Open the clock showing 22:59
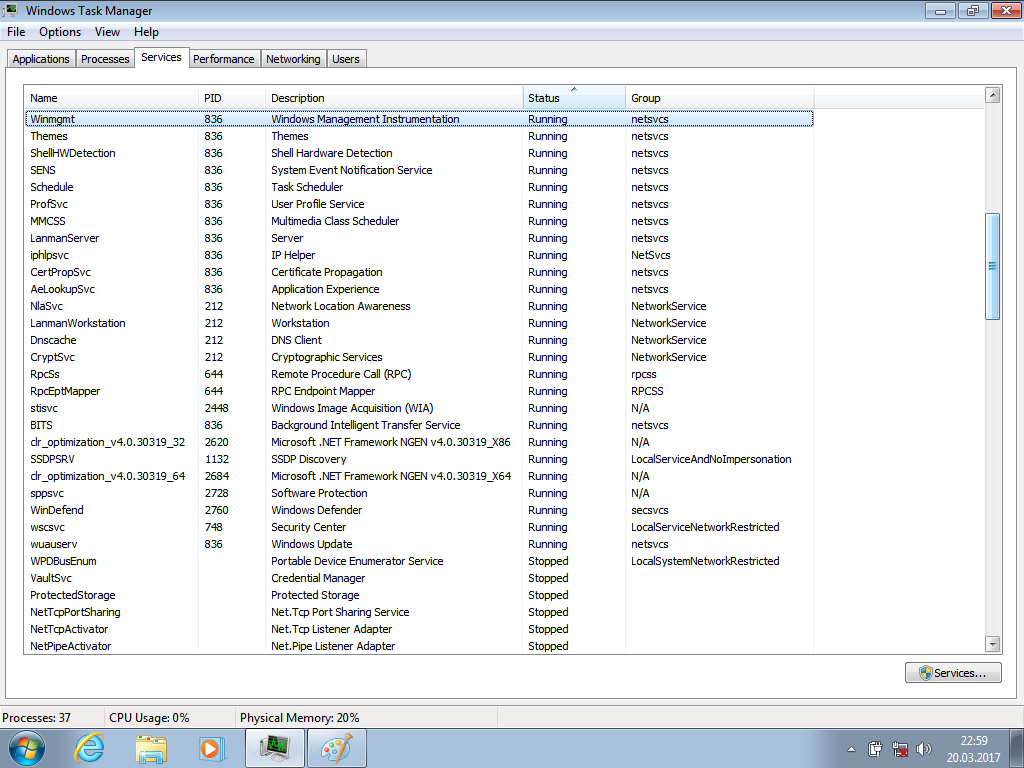Viewport: 1024px width, 768px height. 973,749
